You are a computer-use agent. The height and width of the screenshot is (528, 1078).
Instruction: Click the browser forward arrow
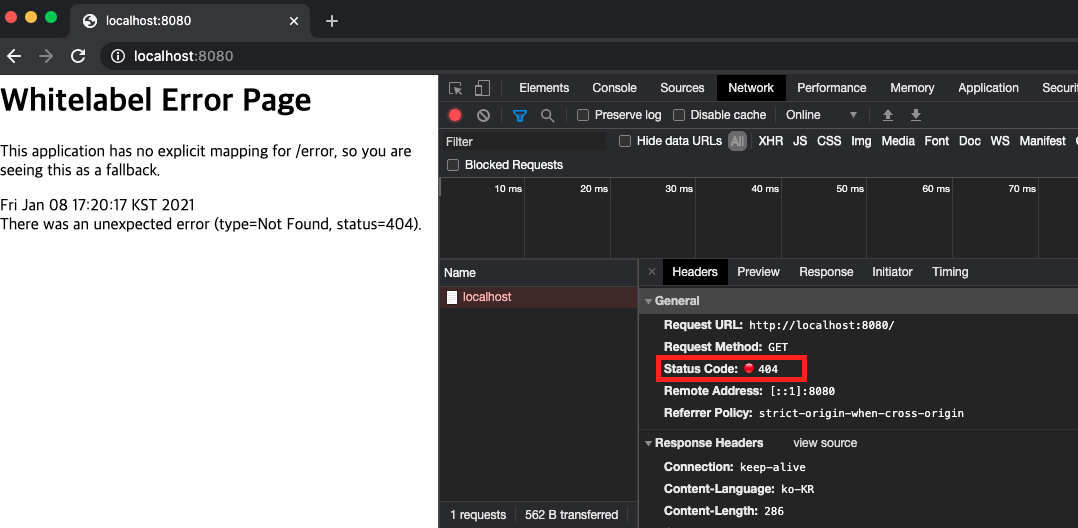click(x=46, y=56)
